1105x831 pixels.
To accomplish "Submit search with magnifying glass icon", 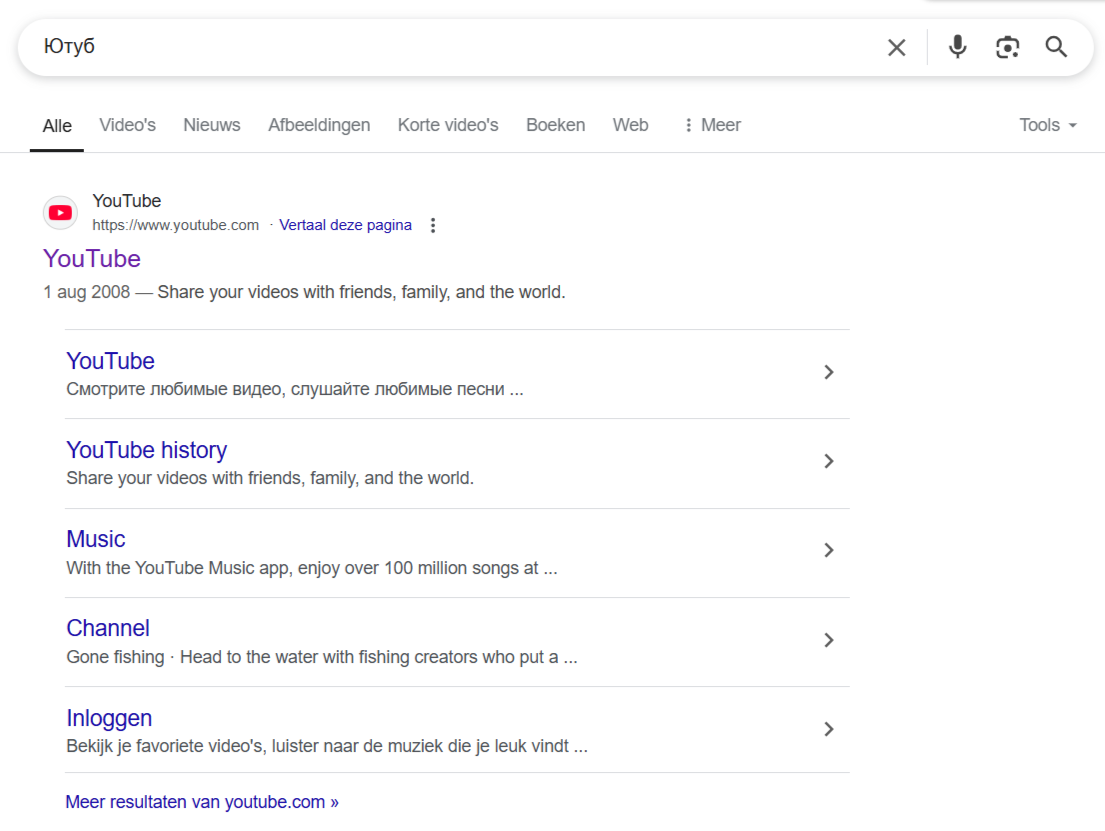I will (x=1056, y=47).
